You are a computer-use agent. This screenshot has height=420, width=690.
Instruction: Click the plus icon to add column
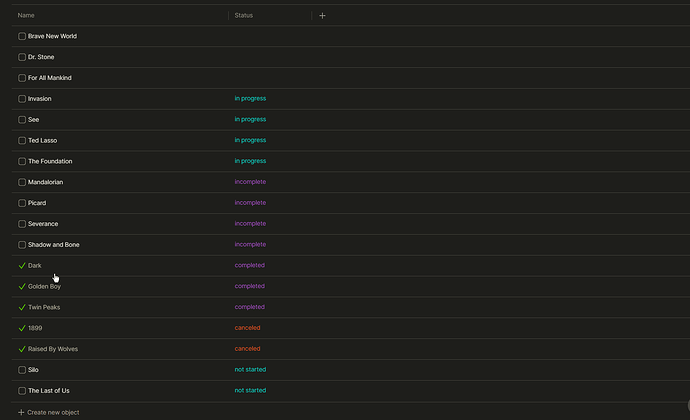[322, 15]
